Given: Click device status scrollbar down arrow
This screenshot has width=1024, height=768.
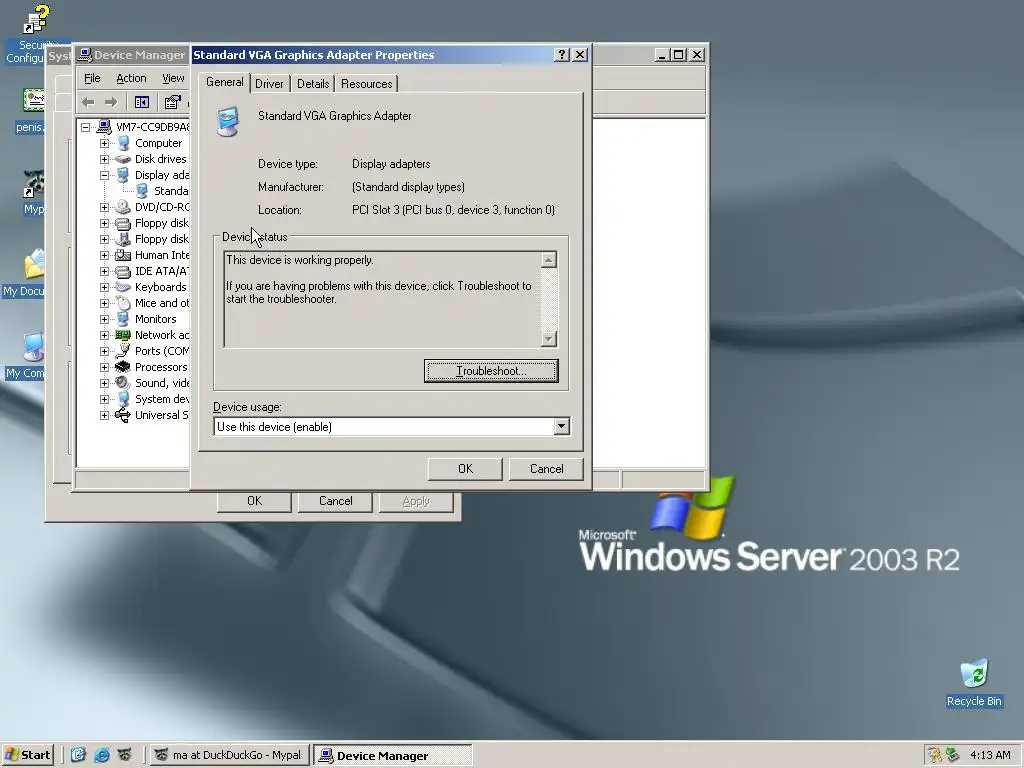Looking at the screenshot, I should pyautogui.click(x=549, y=338).
